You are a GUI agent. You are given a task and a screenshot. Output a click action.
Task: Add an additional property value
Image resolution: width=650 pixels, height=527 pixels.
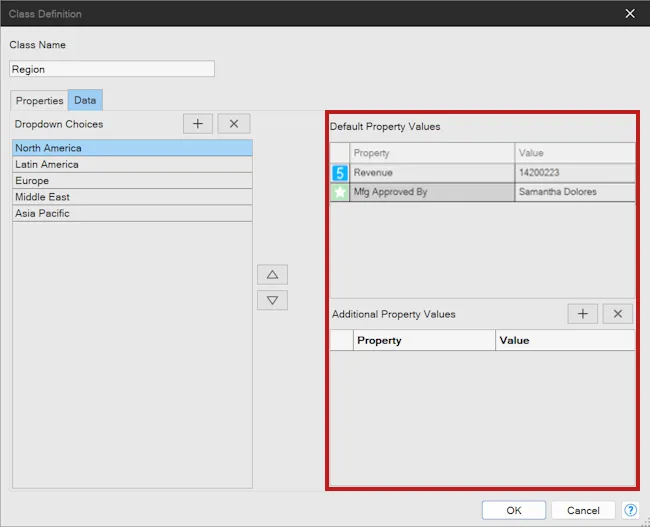pos(582,313)
